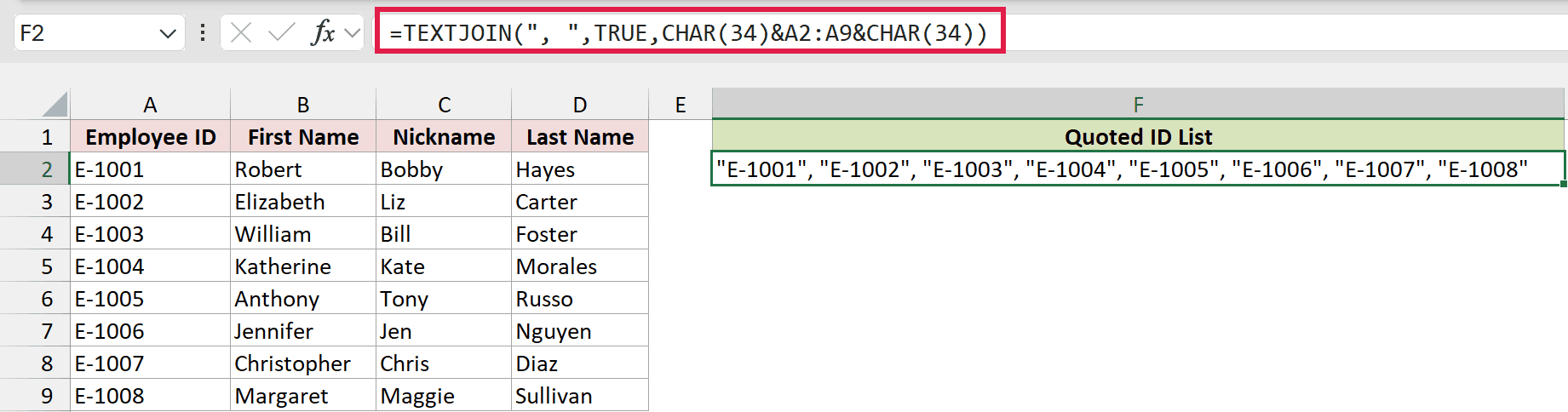Select row 6 header

coord(35,299)
